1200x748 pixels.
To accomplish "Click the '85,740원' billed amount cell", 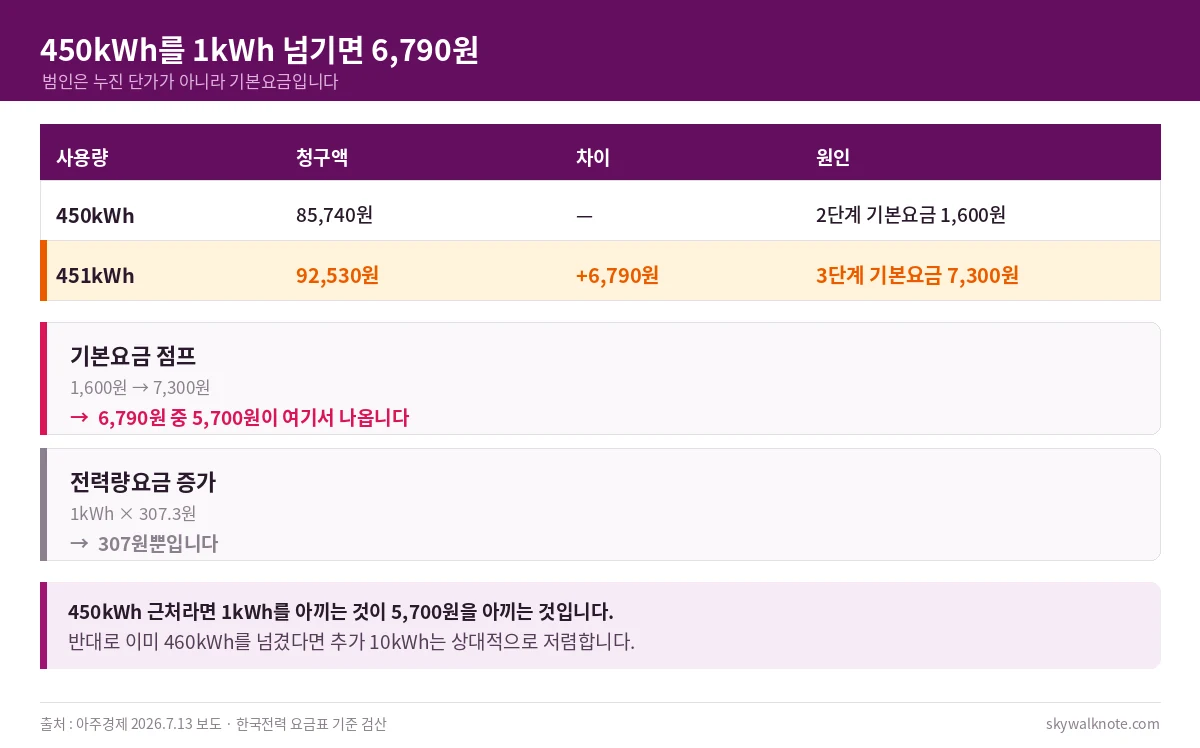I will click(x=334, y=215).
